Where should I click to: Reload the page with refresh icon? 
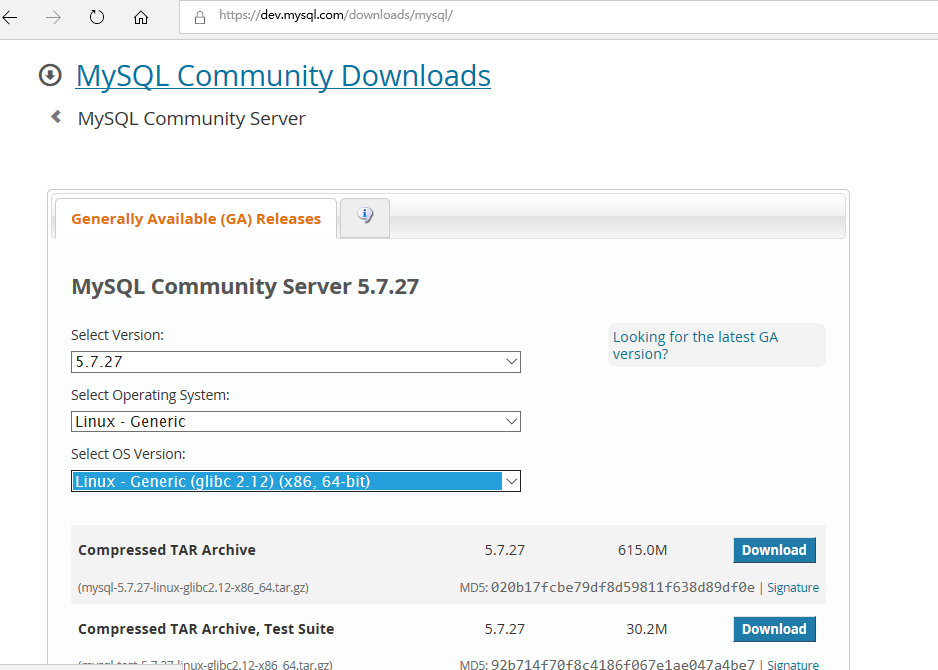[x=97, y=17]
